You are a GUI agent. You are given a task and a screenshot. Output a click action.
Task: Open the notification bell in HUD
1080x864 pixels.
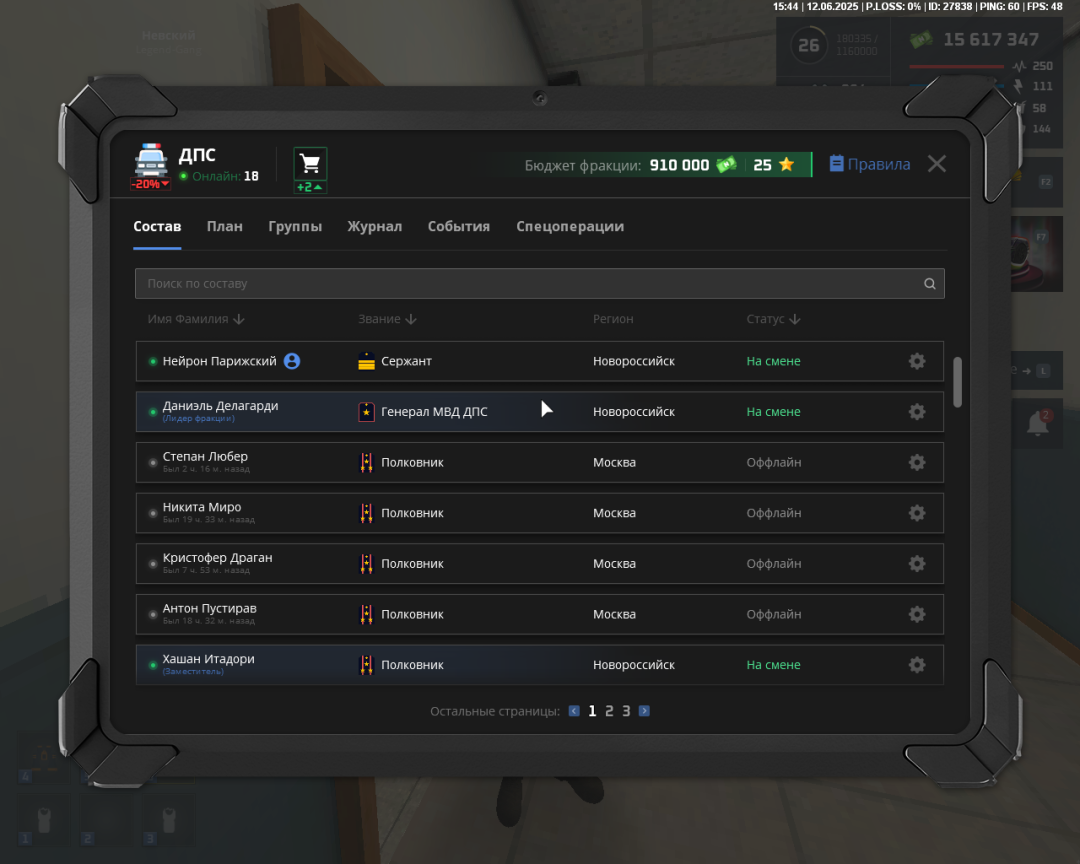pos(1038,423)
